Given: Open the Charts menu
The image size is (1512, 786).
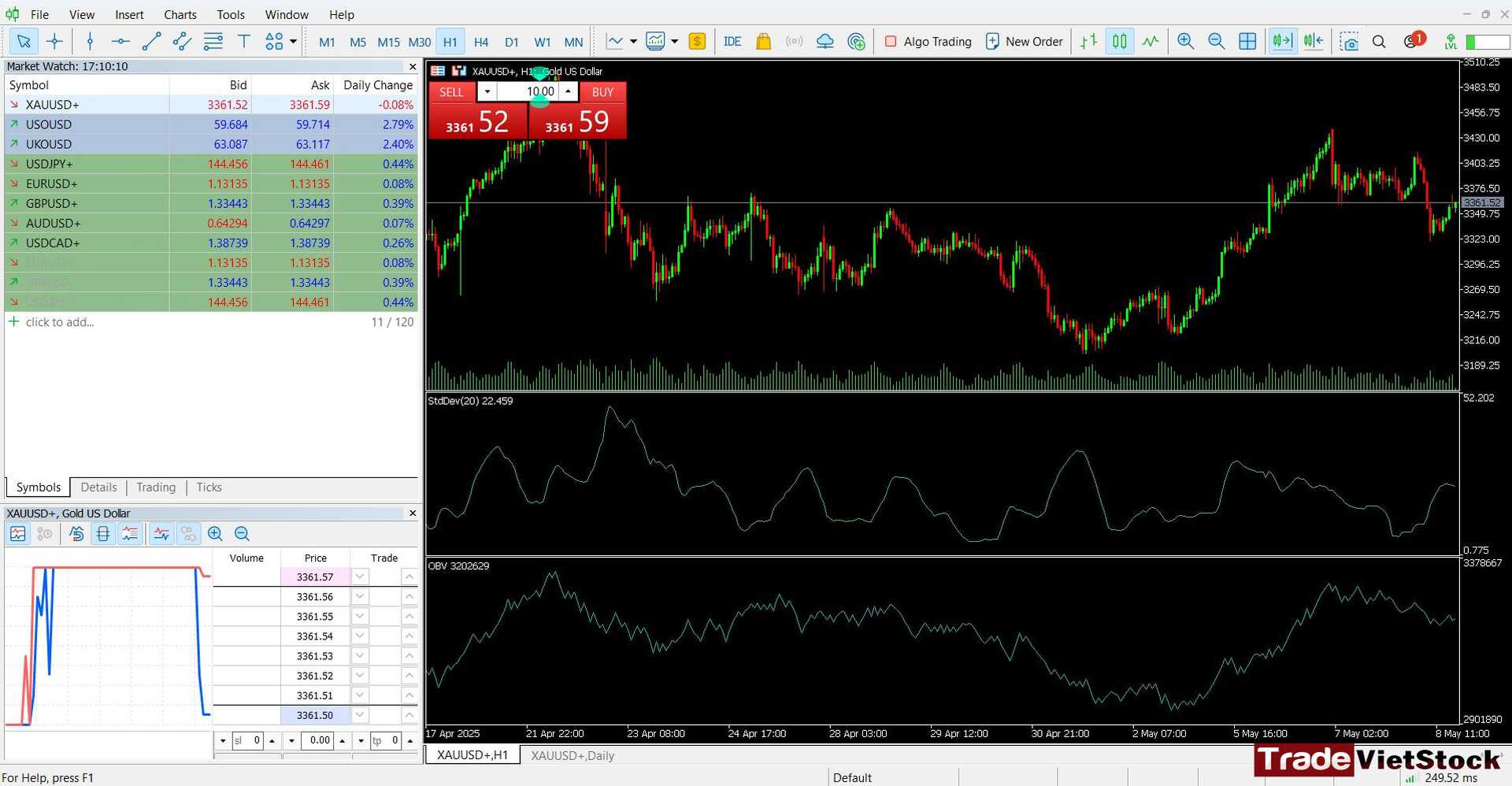Looking at the screenshot, I should tap(180, 14).
